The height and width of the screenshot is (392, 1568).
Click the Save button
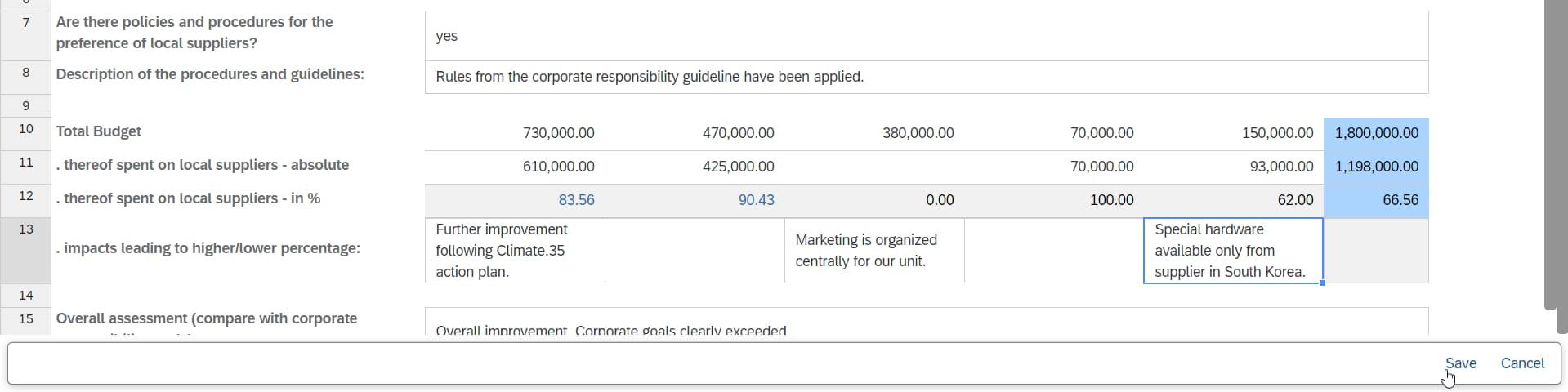click(x=1460, y=363)
